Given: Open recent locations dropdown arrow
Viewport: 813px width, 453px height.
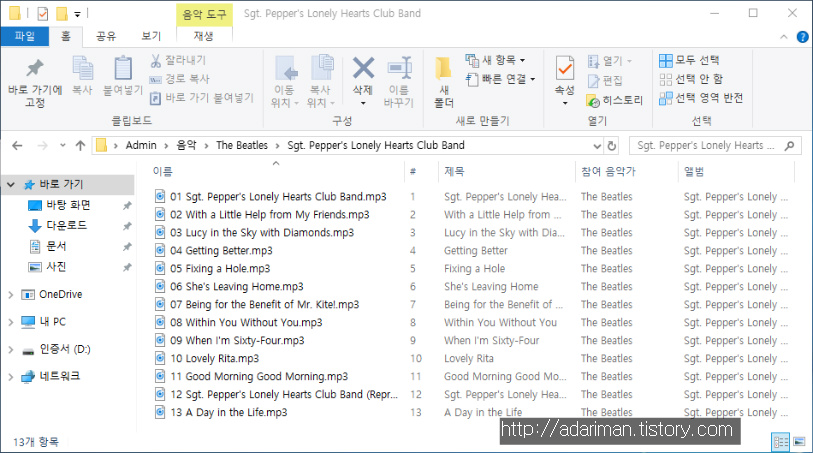Looking at the screenshot, I should [63, 146].
